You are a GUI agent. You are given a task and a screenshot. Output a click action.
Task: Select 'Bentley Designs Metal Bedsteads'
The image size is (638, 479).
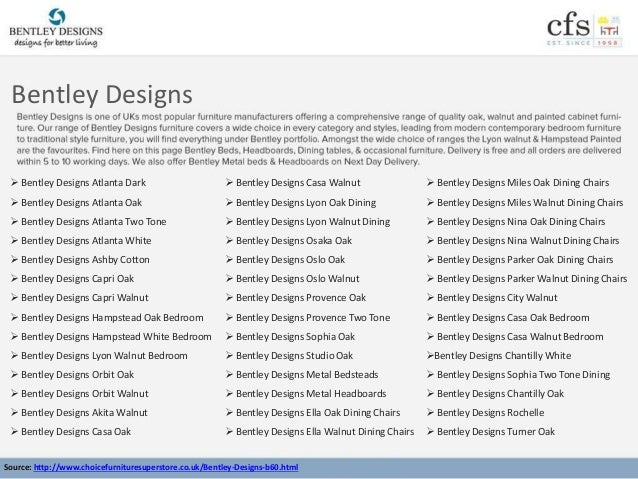click(307, 375)
